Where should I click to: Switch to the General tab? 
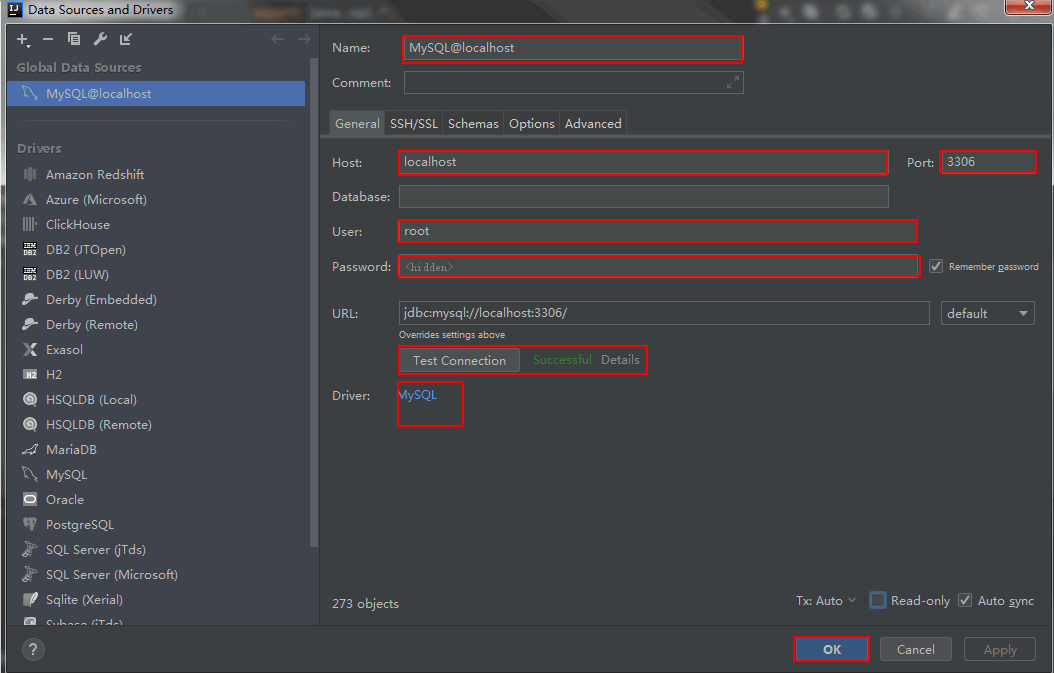(357, 124)
